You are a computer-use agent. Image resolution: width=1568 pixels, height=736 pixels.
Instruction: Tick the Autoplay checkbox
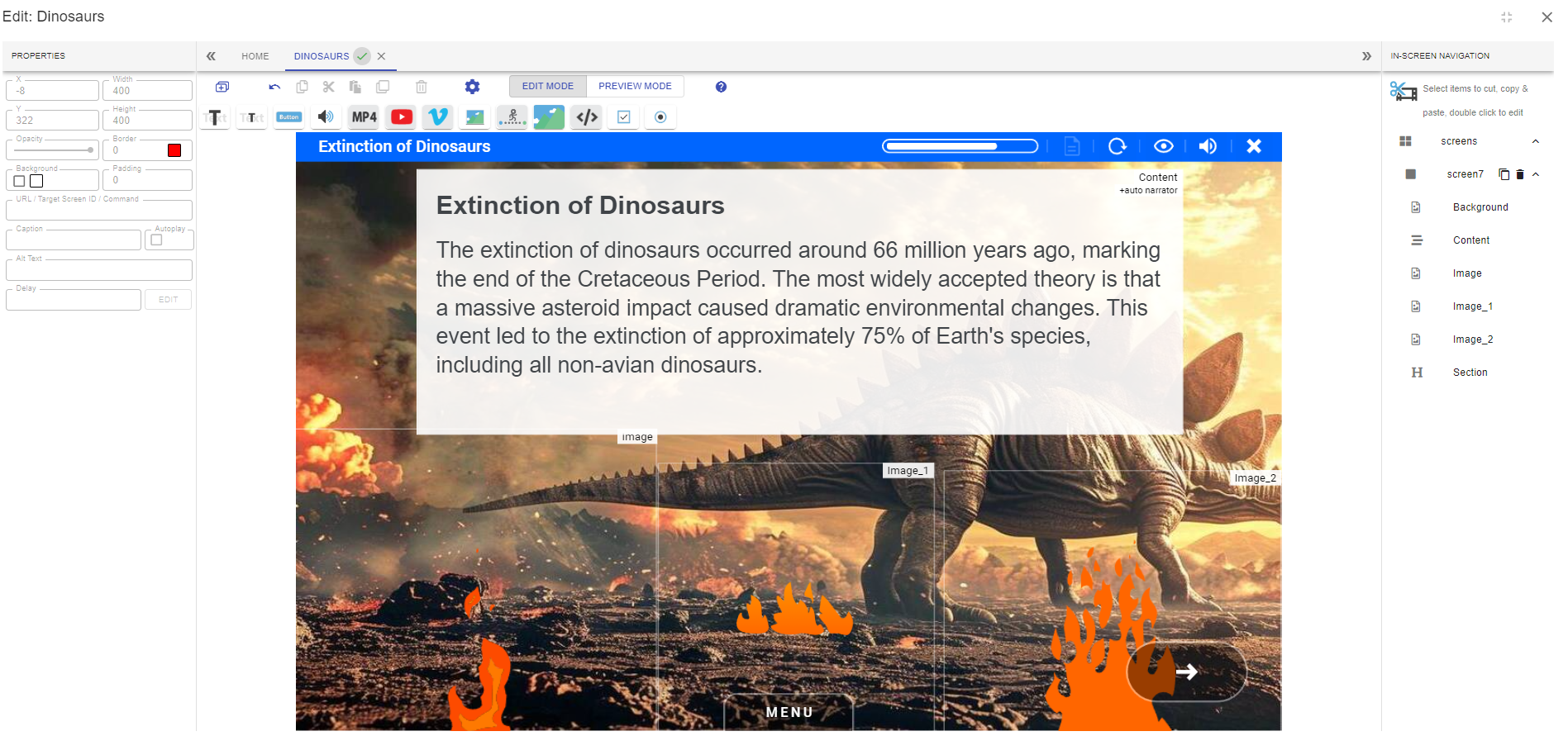click(156, 240)
